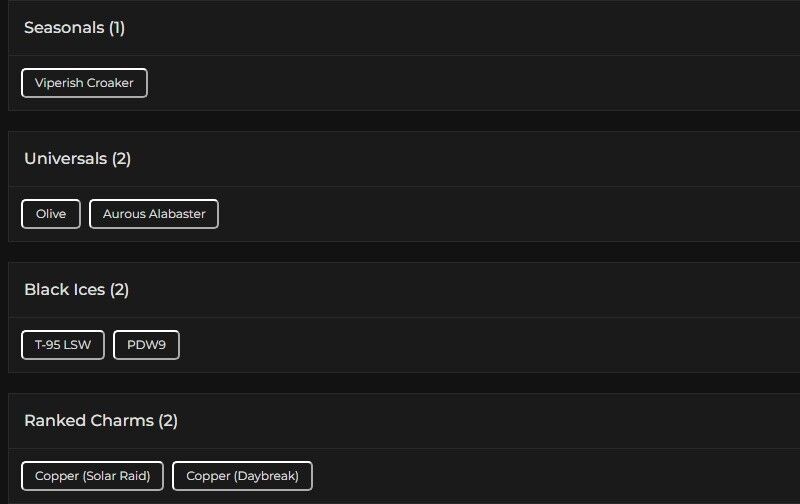This screenshot has width=800, height=504.
Task: Select the T-95 LSW black ice
Action: coord(63,345)
